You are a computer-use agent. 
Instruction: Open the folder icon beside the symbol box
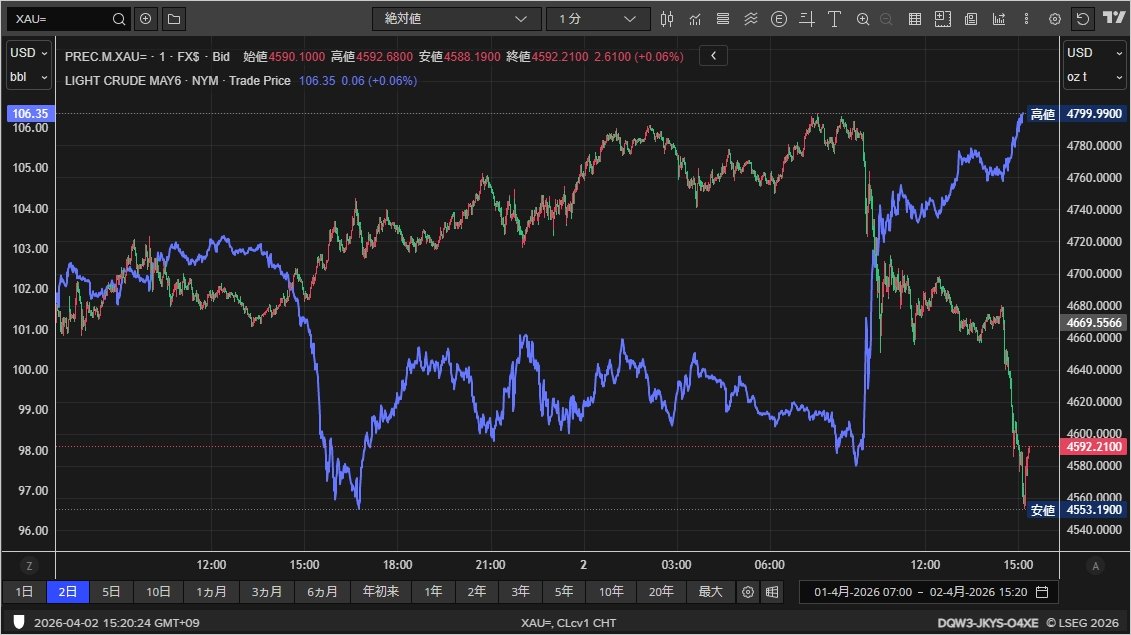[x=174, y=19]
